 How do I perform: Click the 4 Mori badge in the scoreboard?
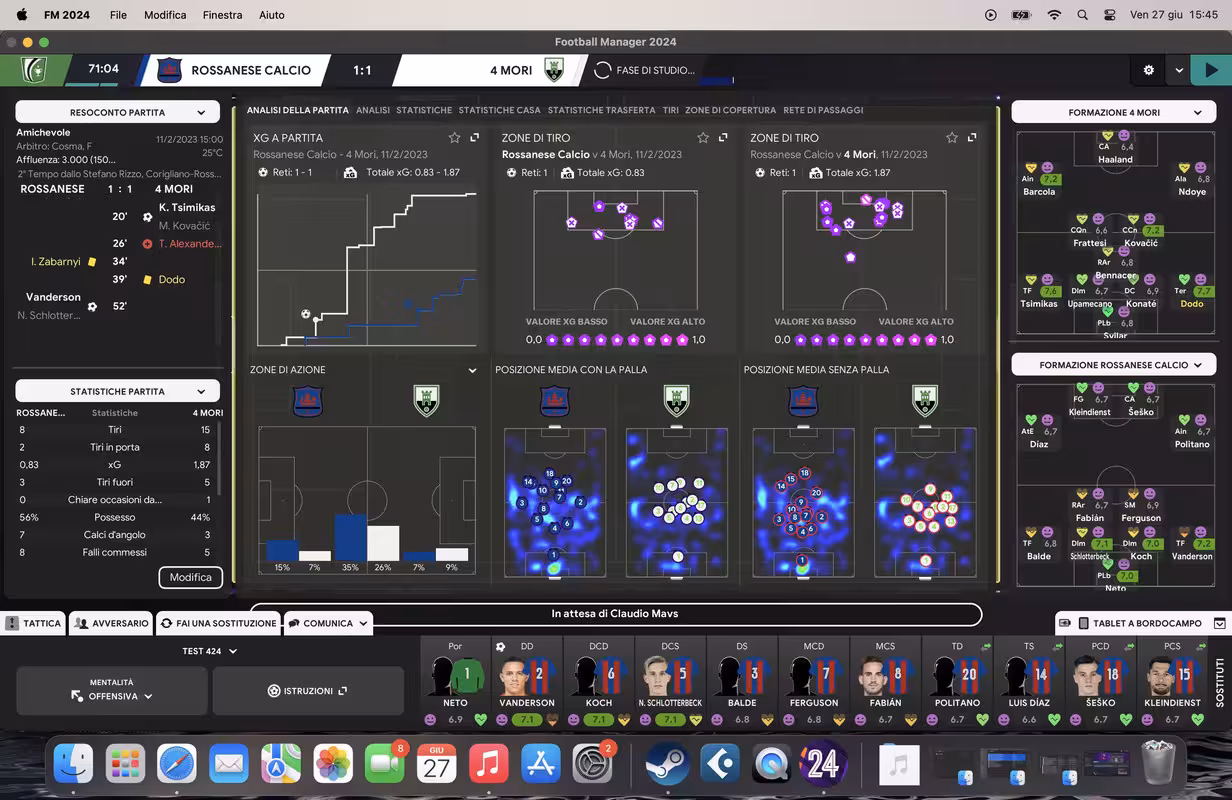554,70
